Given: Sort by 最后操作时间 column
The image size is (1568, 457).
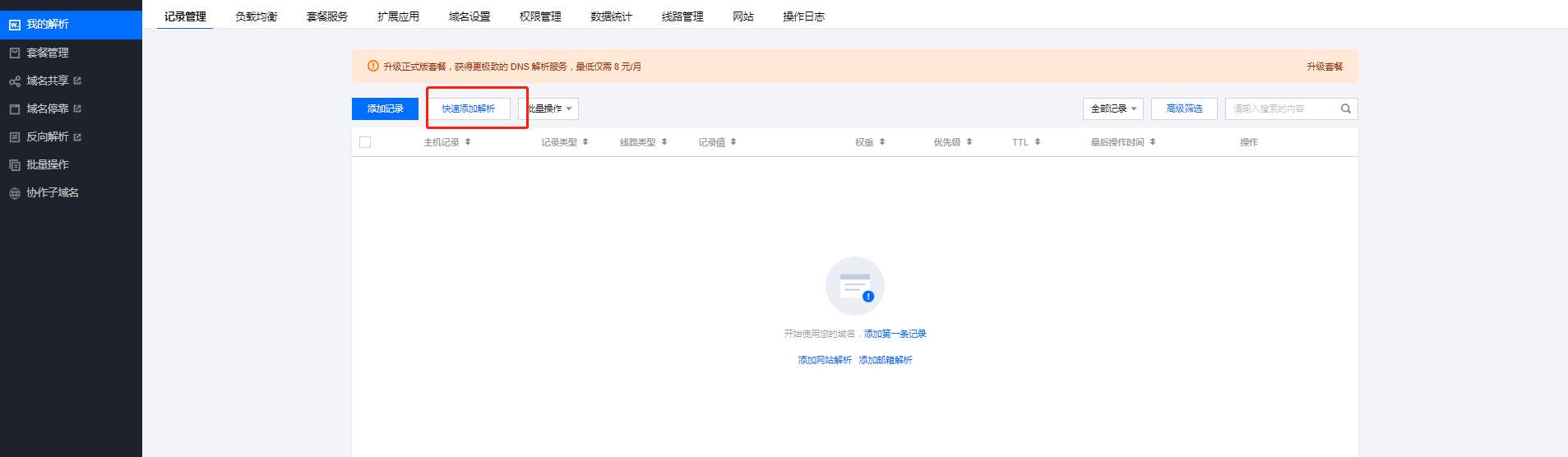Looking at the screenshot, I should (x=1152, y=142).
